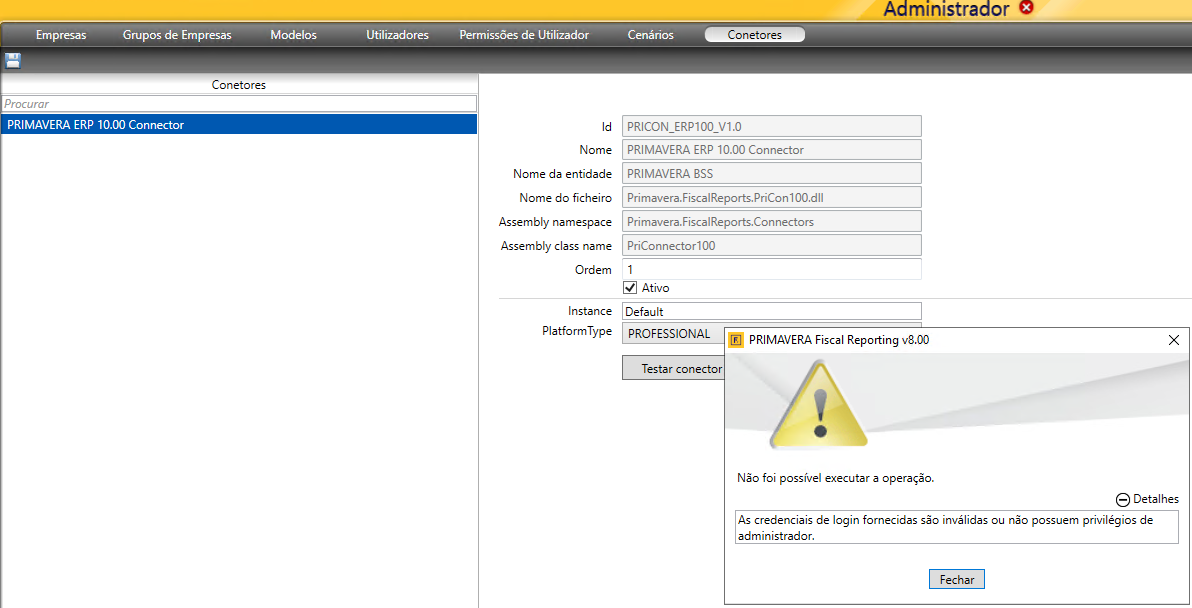Select PRIMAVERA ERP 10.00 Connector in list
This screenshot has width=1192, height=608.
click(239, 125)
